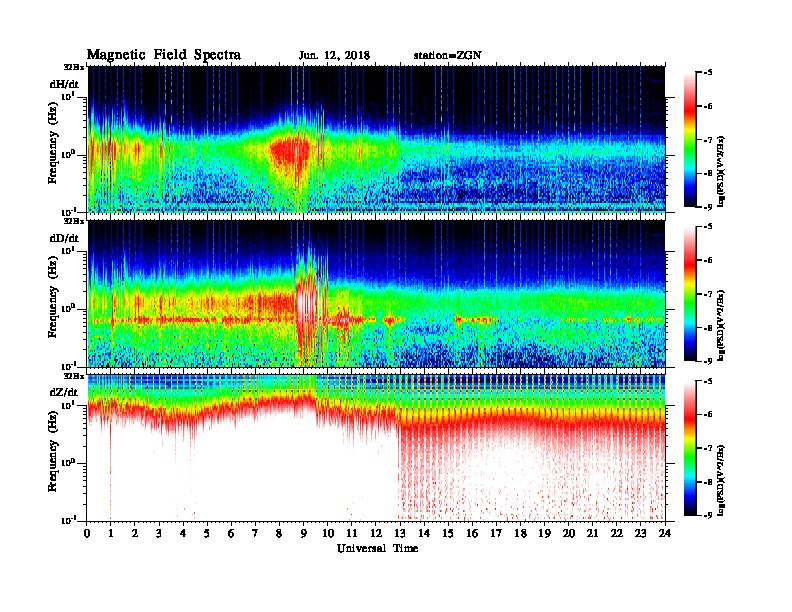Select the "dH/dt" panel label

click(x=64, y=84)
